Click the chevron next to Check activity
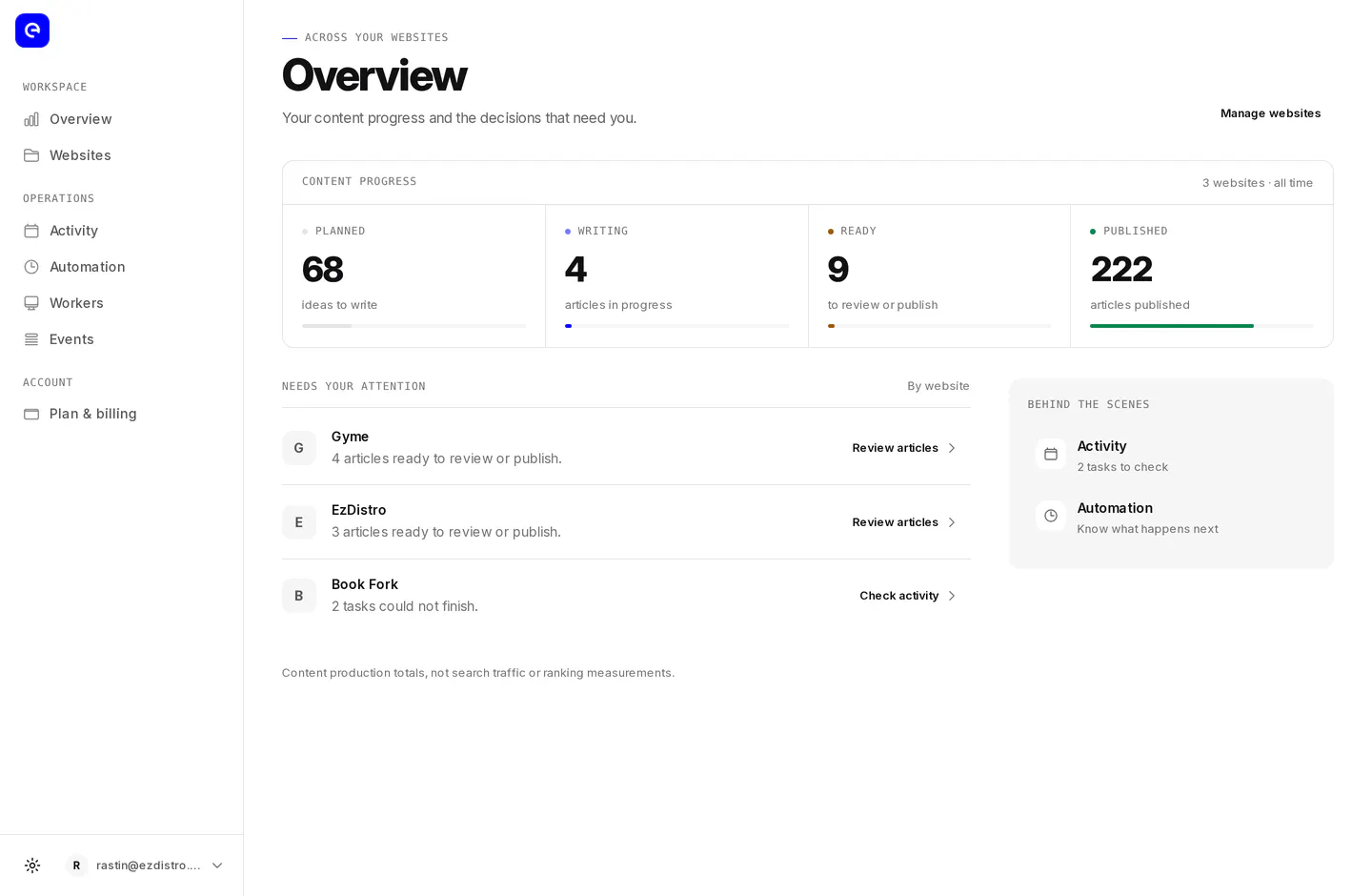Screen dimensions: 1372x896 [952, 596]
